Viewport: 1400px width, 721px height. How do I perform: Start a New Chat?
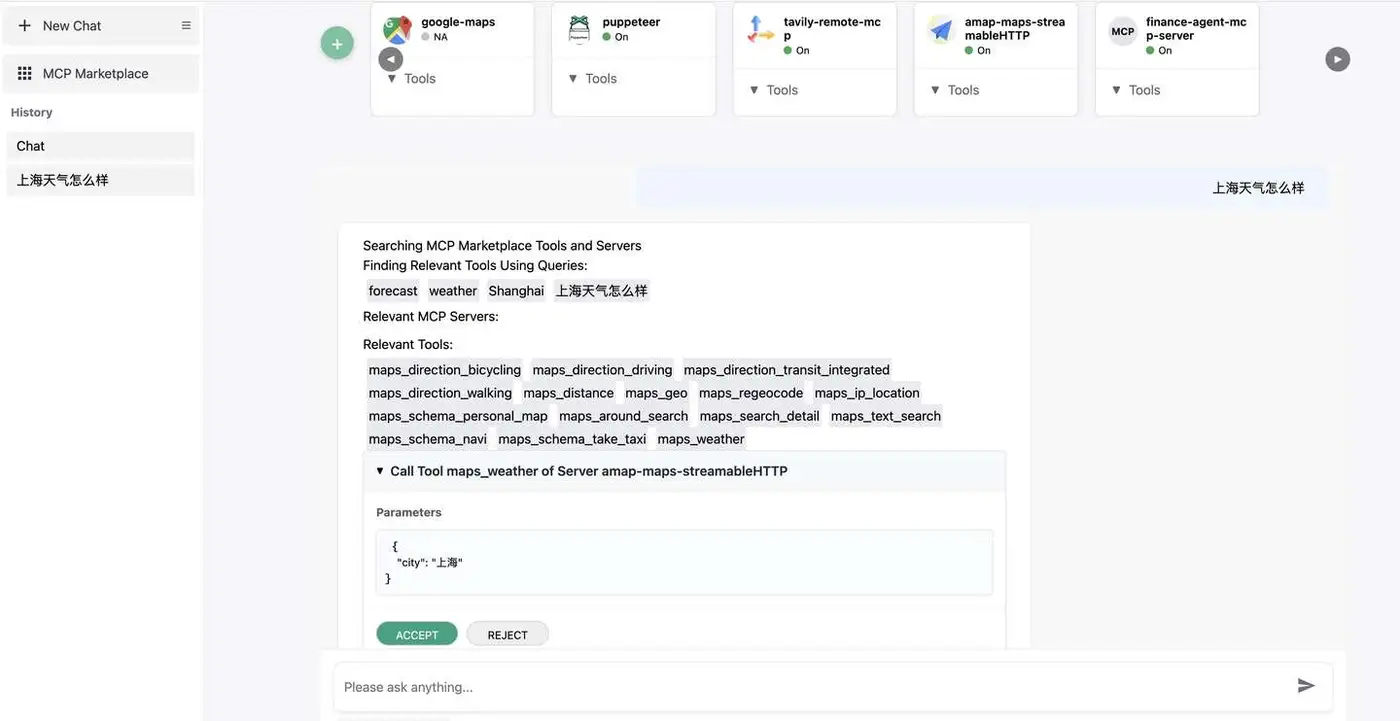click(x=101, y=26)
